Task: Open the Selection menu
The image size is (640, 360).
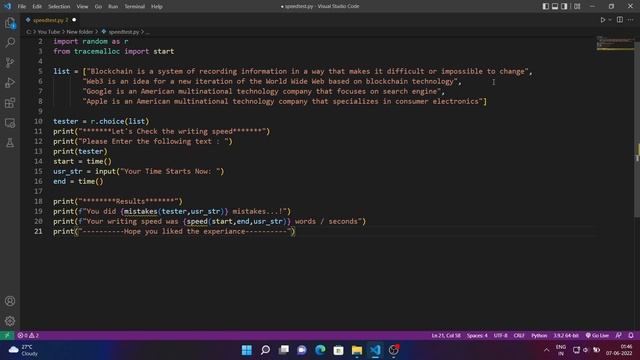Action: pos(59,7)
